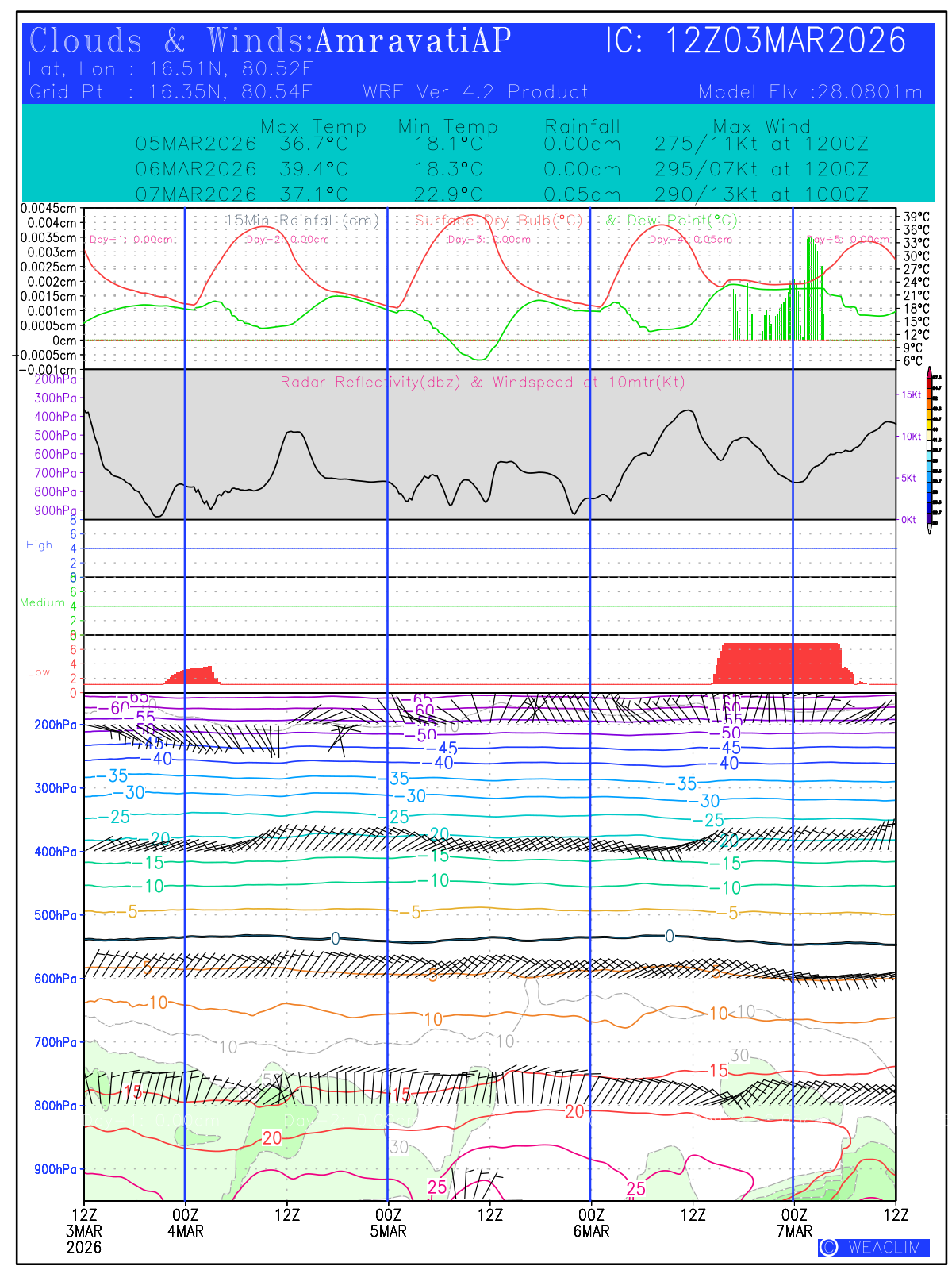Image resolution: width=952 pixels, height=1270 pixels.
Task: Select the 06MAR2026 forecast summary row
Action: (501, 170)
